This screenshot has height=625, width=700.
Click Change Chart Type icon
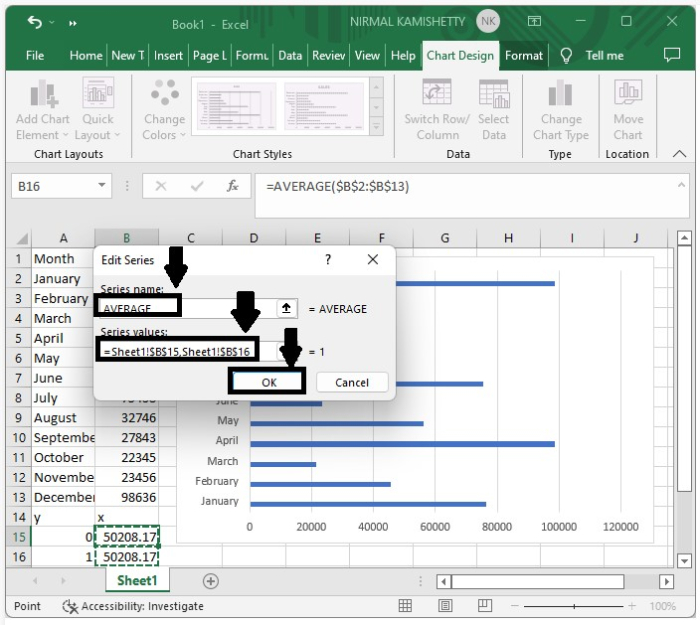(x=560, y=93)
